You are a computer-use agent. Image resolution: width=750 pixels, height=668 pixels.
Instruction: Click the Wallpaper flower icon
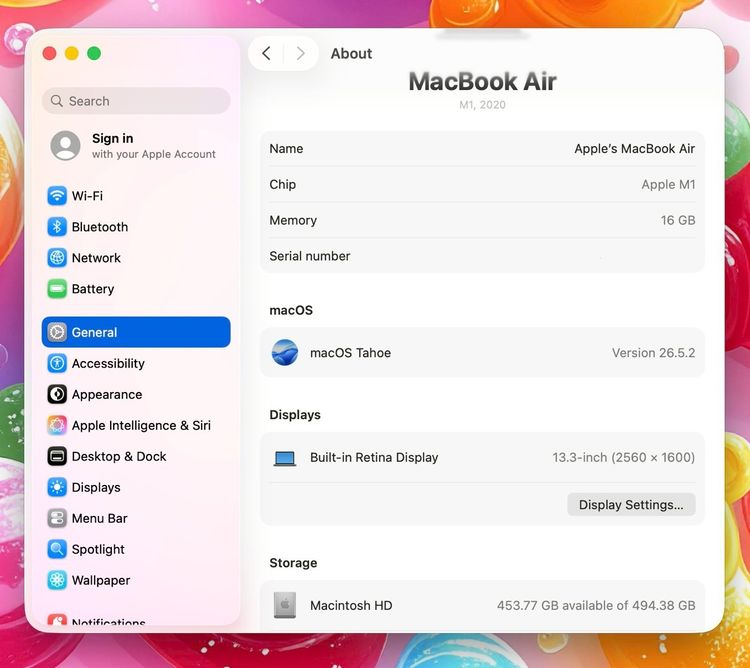[x=57, y=580]
